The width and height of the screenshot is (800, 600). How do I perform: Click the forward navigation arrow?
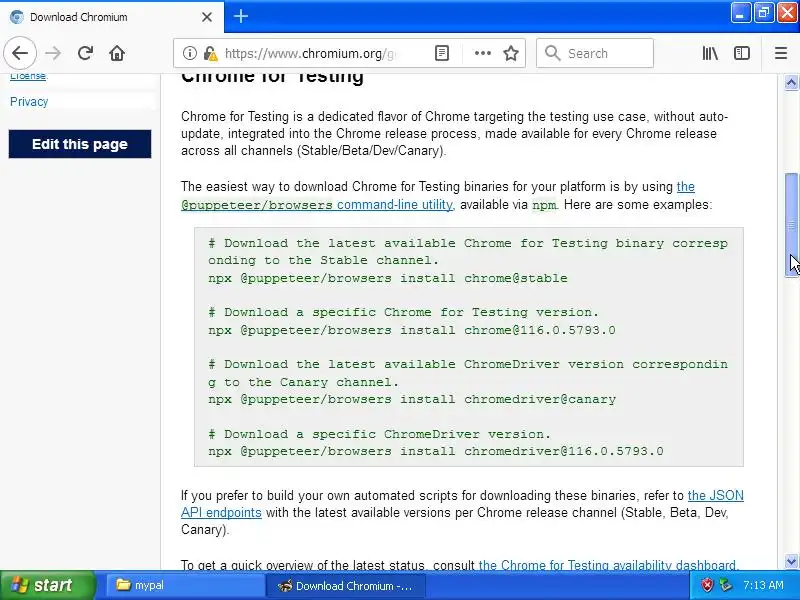tap(53, 53)
